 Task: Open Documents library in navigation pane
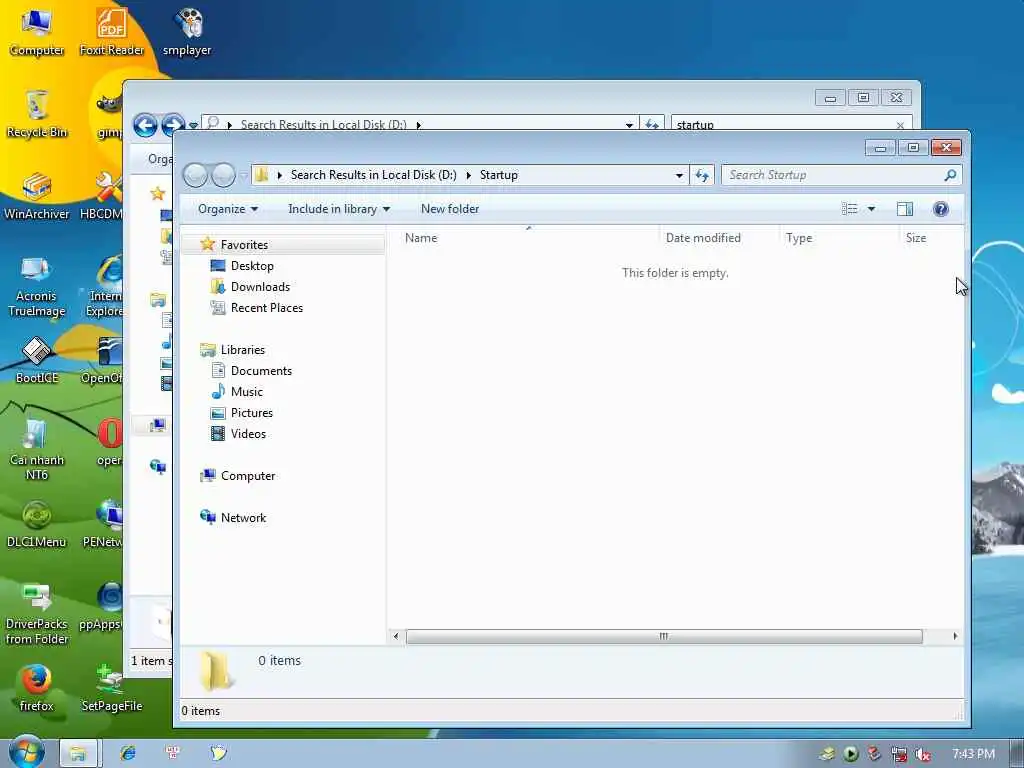[261, 371]
